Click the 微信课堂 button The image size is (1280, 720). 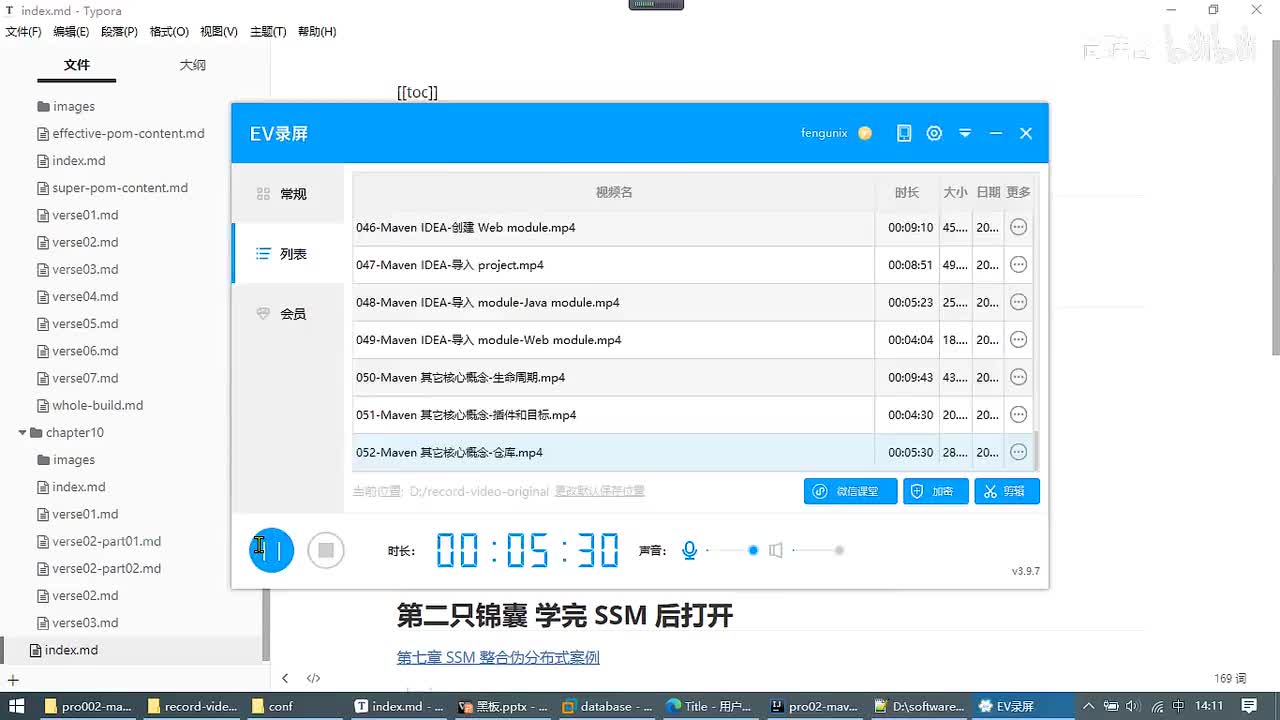(x=850, y=491)
